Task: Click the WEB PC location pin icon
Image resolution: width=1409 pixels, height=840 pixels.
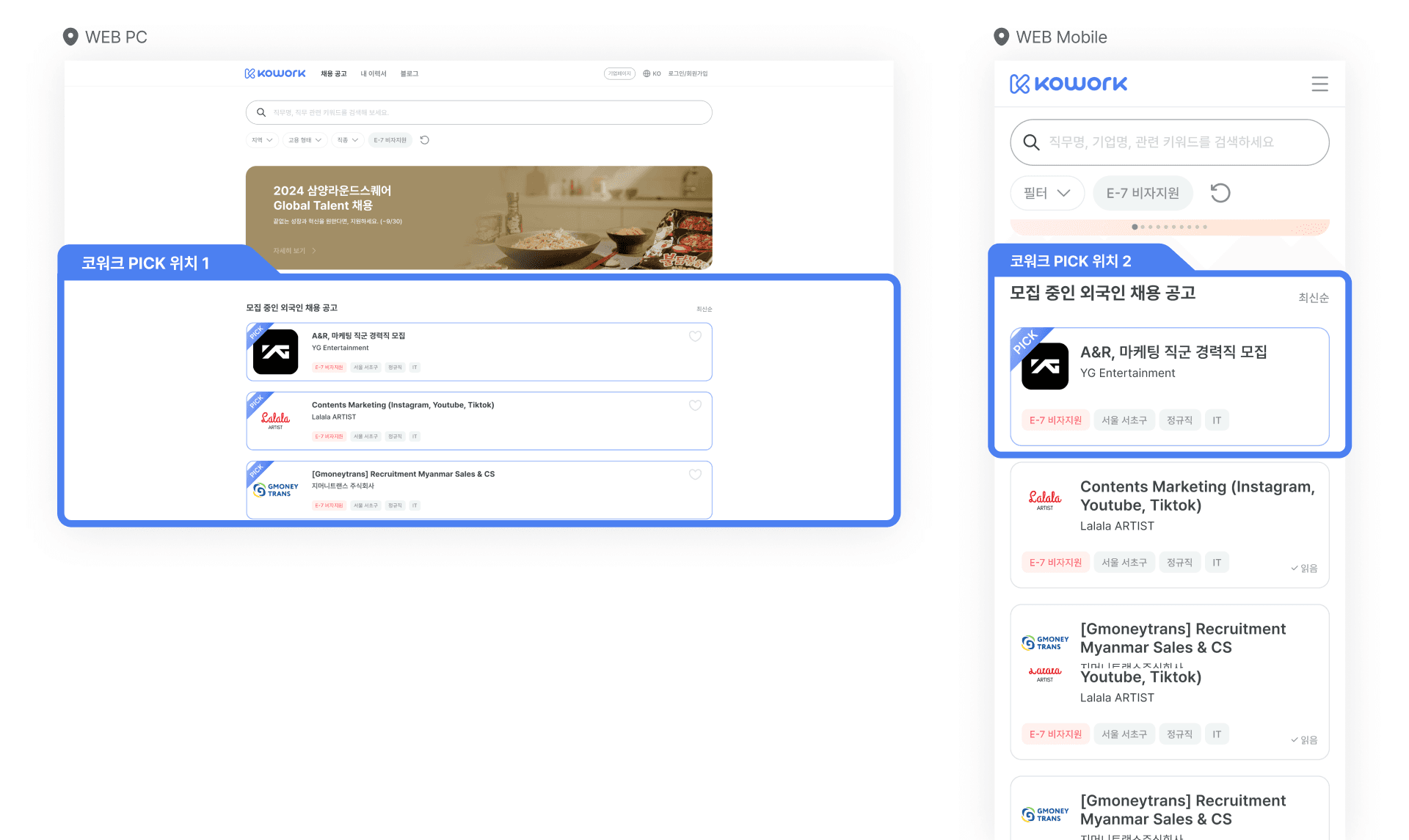Action: tap(70, 37)
